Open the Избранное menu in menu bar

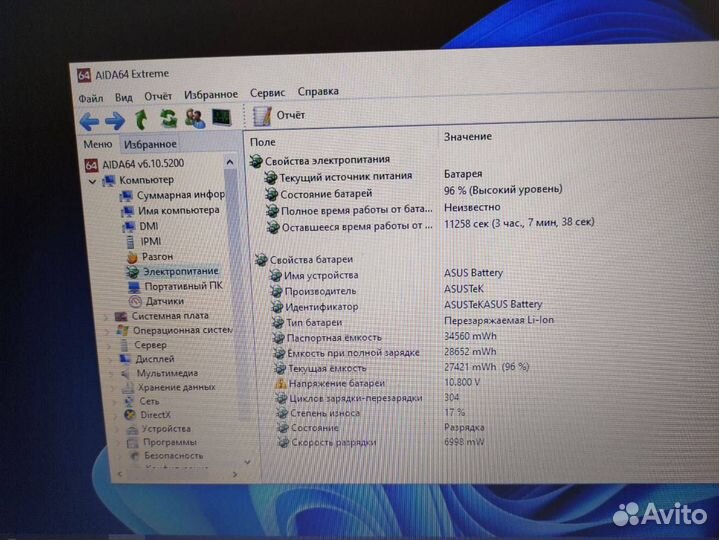(211, 95)
